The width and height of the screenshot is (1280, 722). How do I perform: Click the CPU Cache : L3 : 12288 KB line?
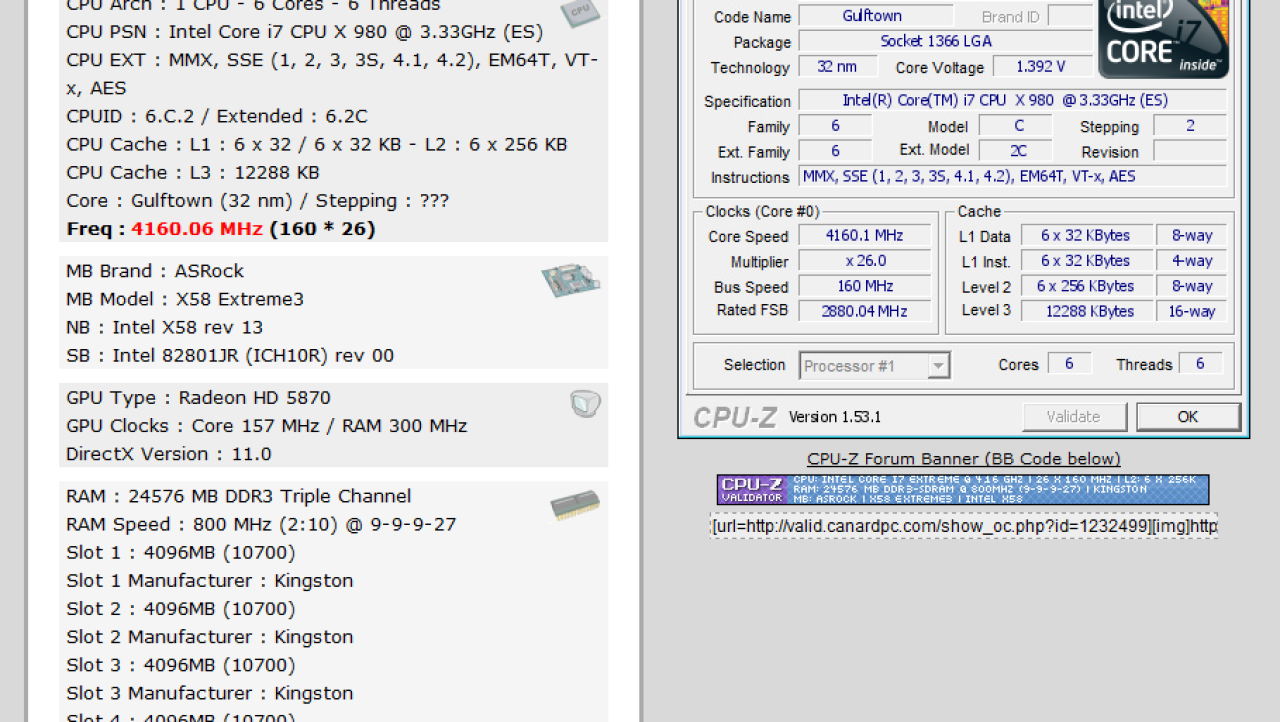[193, 172]
